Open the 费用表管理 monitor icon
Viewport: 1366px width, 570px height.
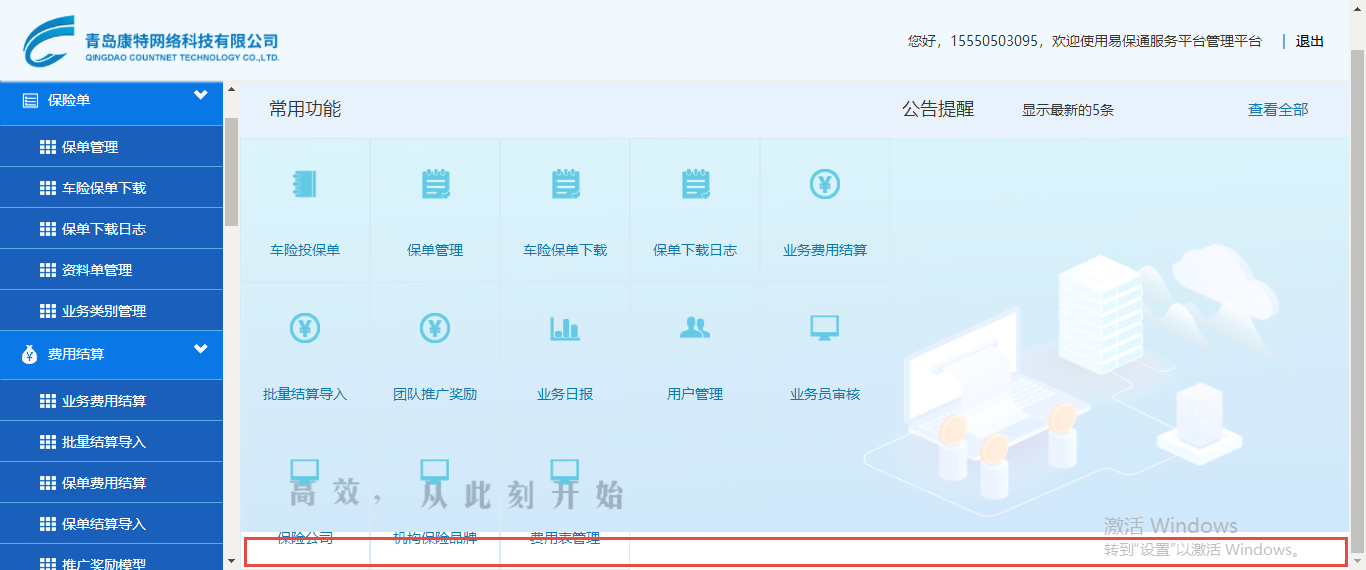point(565,471)
